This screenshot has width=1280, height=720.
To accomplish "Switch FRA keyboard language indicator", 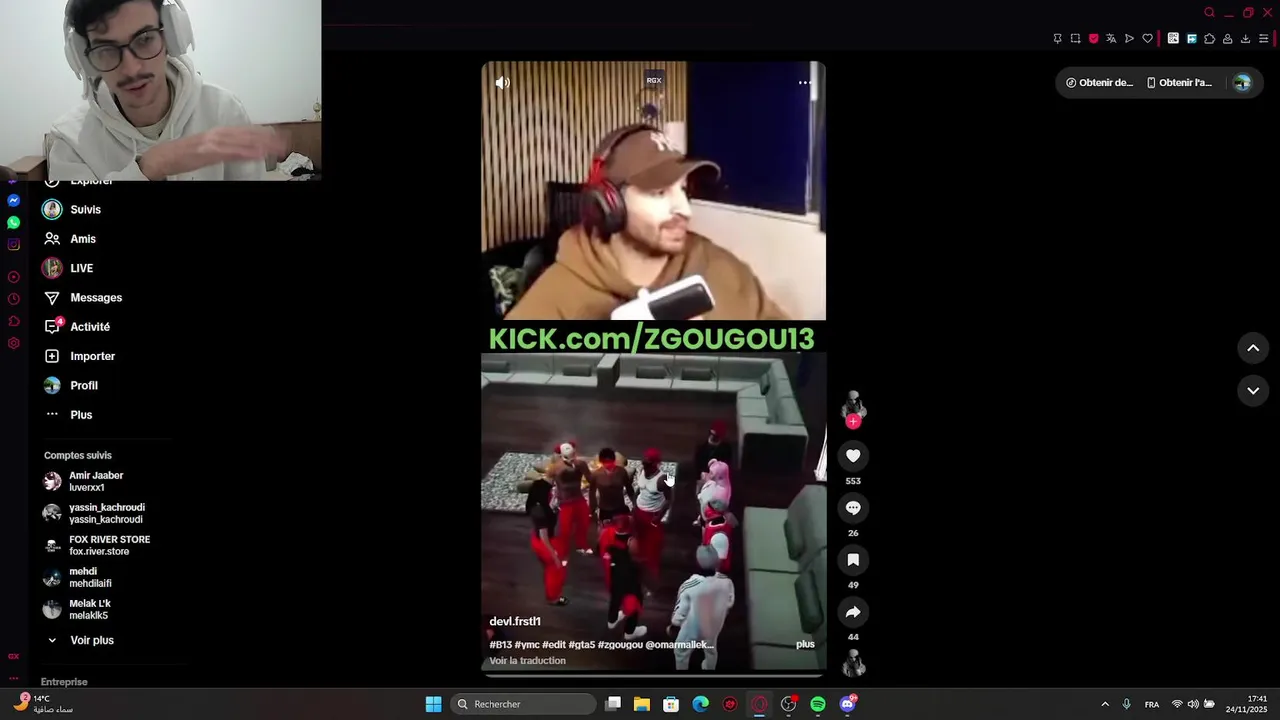I will (1152, 704).
